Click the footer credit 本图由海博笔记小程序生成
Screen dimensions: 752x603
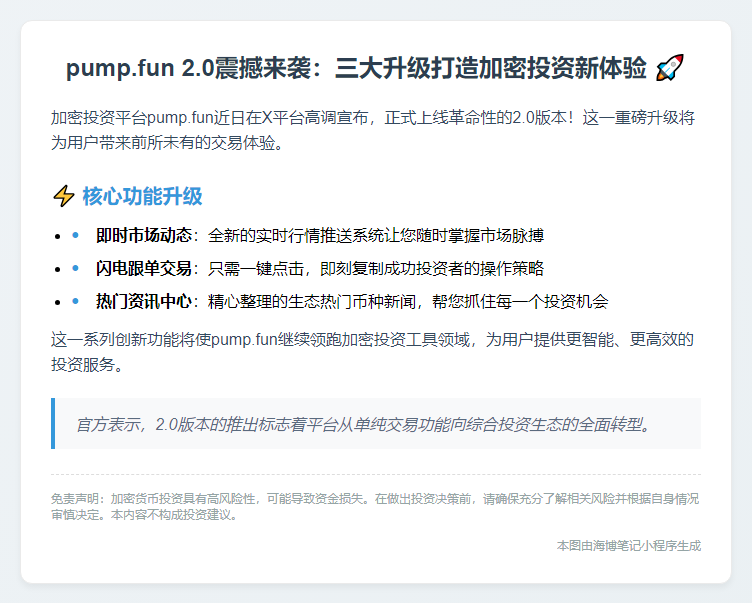(629, 546)
